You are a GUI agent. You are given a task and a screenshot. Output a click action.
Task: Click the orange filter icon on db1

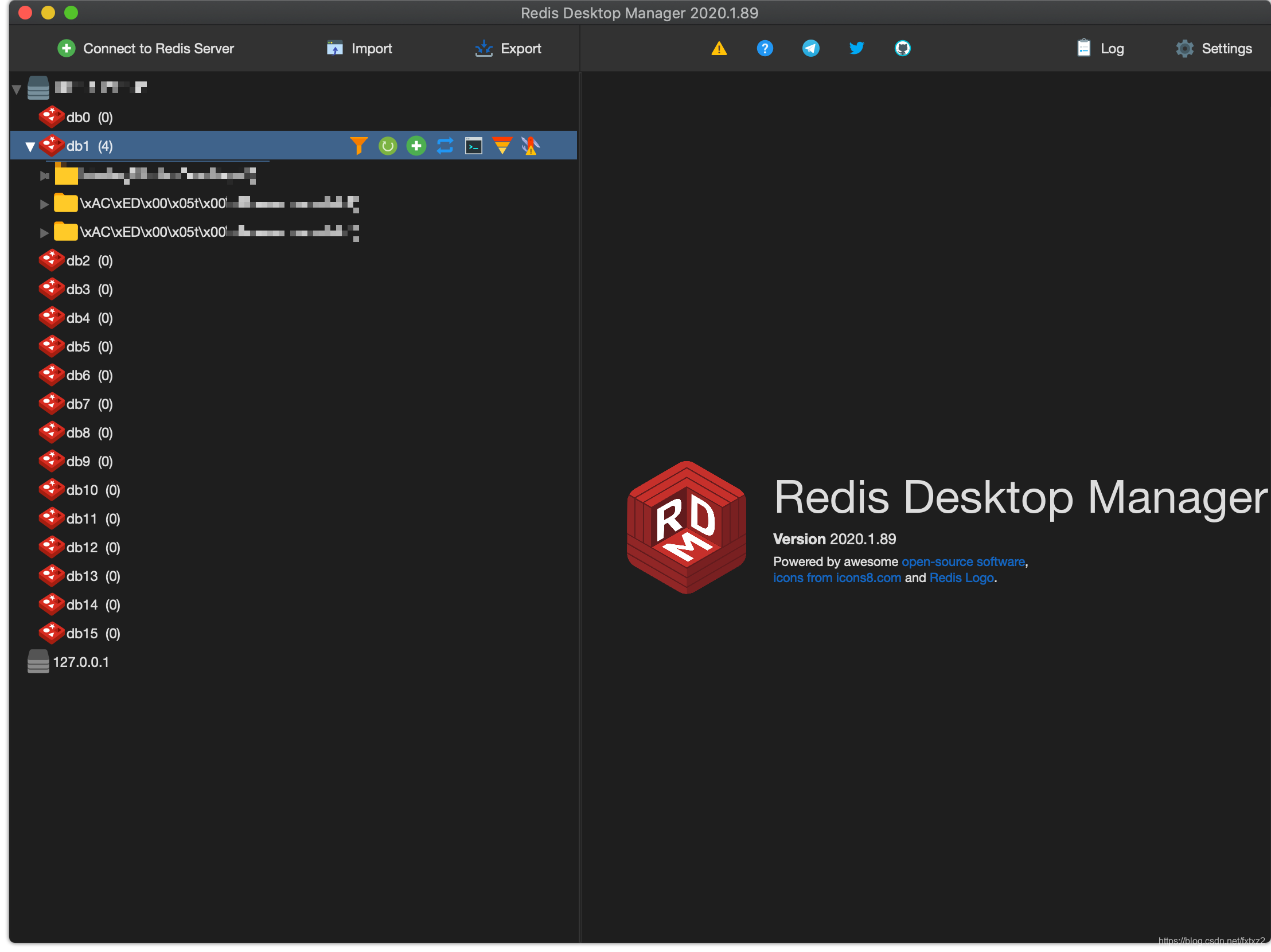[x=358, y=146]
